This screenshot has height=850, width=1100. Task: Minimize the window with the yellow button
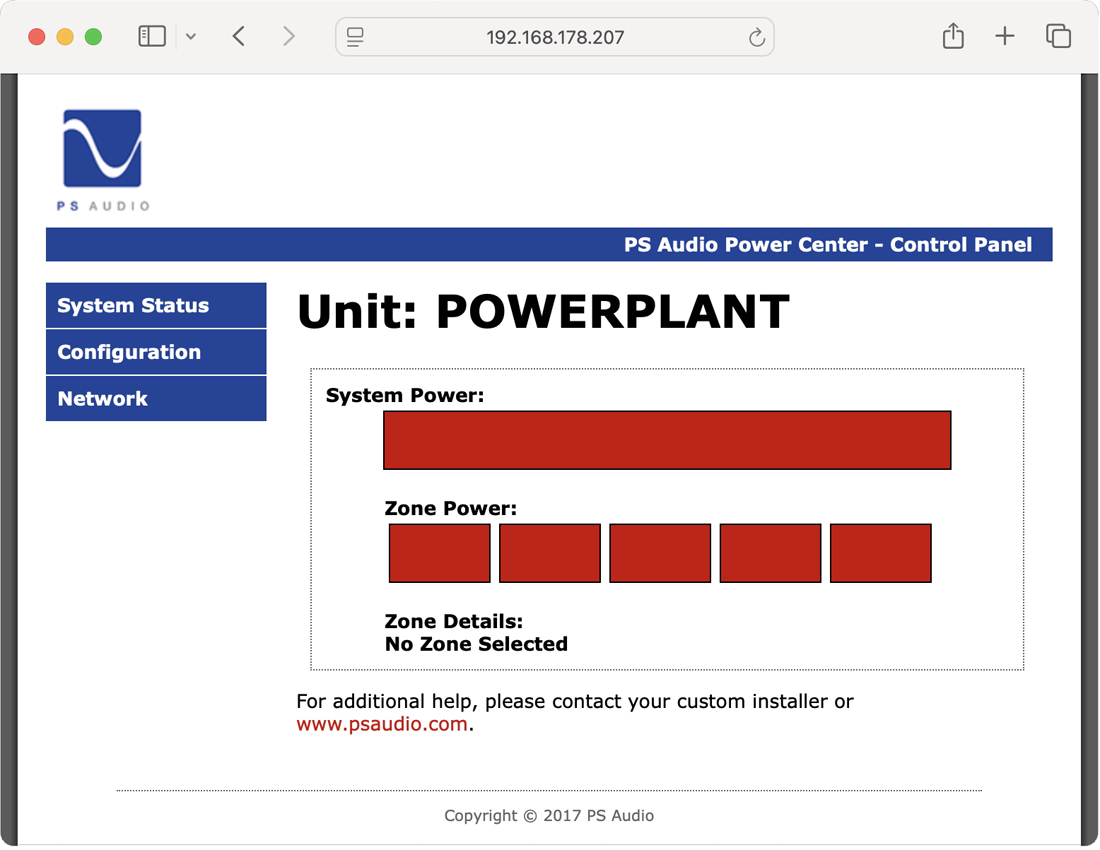tap(65, 36)
